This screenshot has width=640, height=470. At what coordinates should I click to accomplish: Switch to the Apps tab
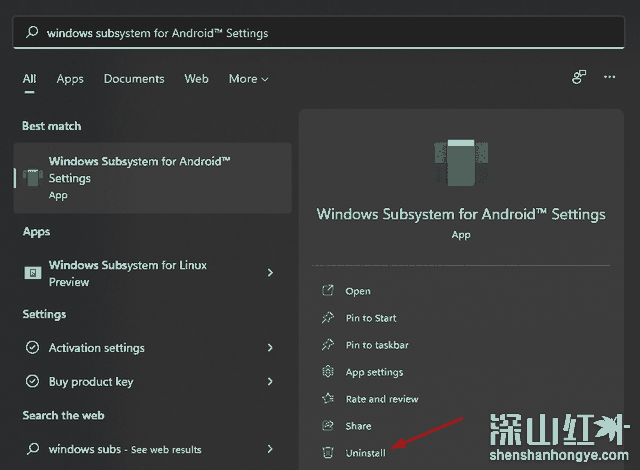[x=70, y=79]
